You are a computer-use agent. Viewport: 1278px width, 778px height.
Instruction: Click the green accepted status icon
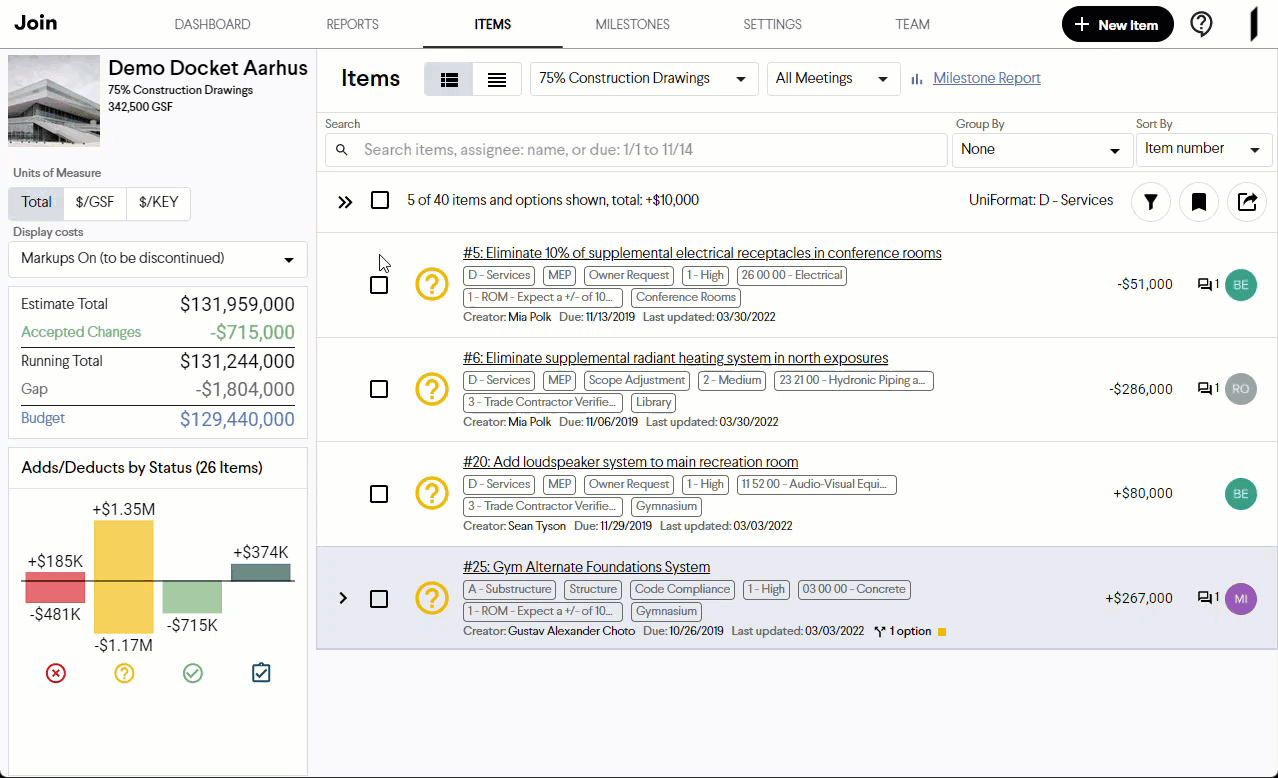tap(193, 673)
